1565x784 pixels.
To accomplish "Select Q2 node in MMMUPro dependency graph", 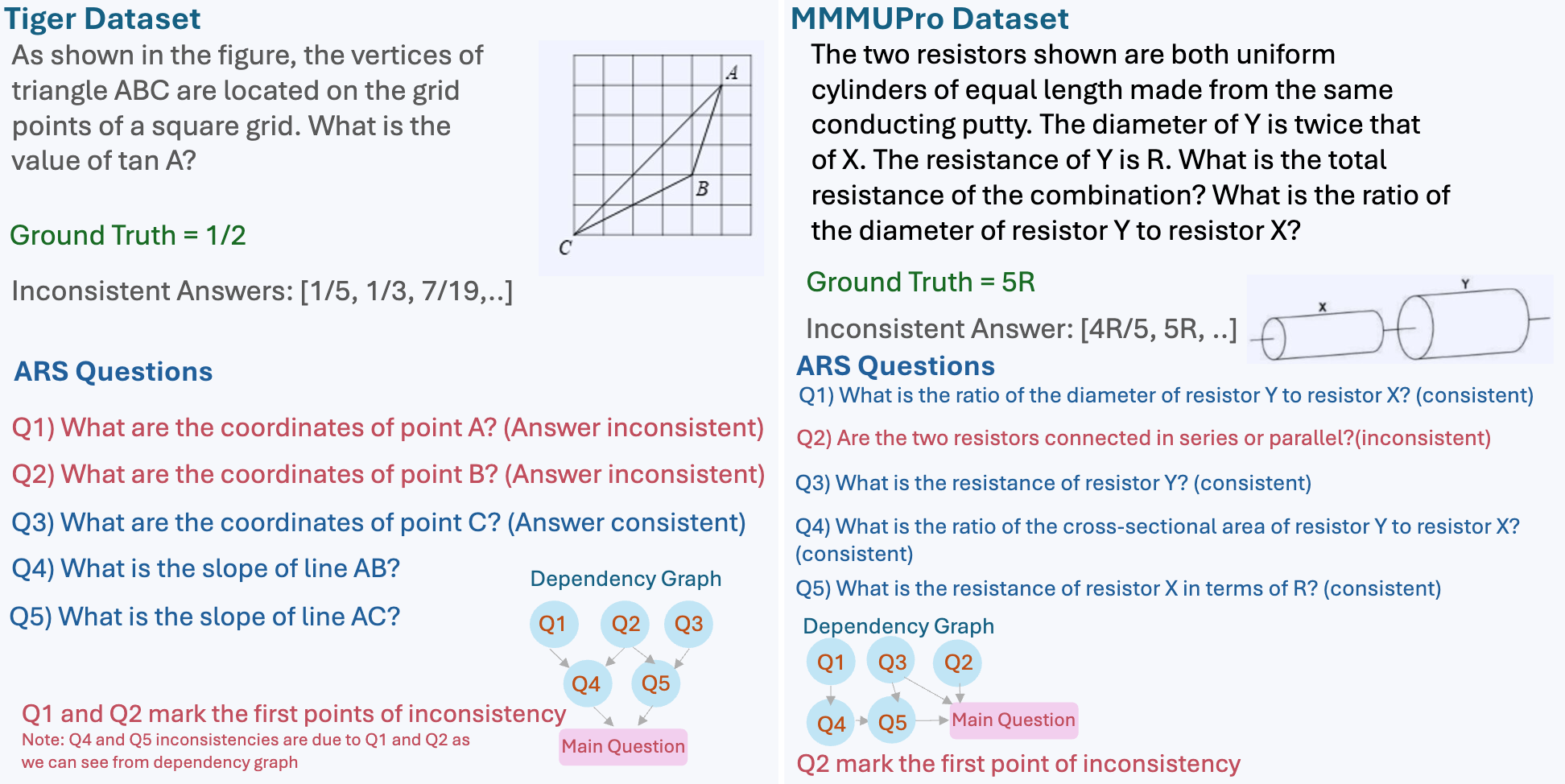I will tap(958, 662).
